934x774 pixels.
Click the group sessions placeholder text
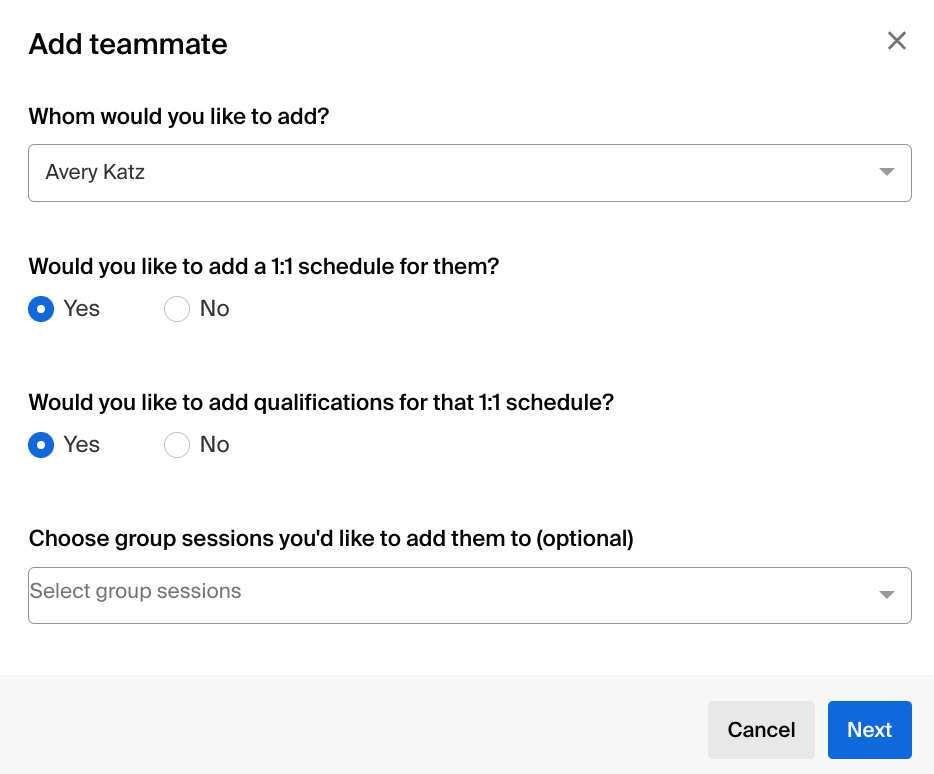136,591
